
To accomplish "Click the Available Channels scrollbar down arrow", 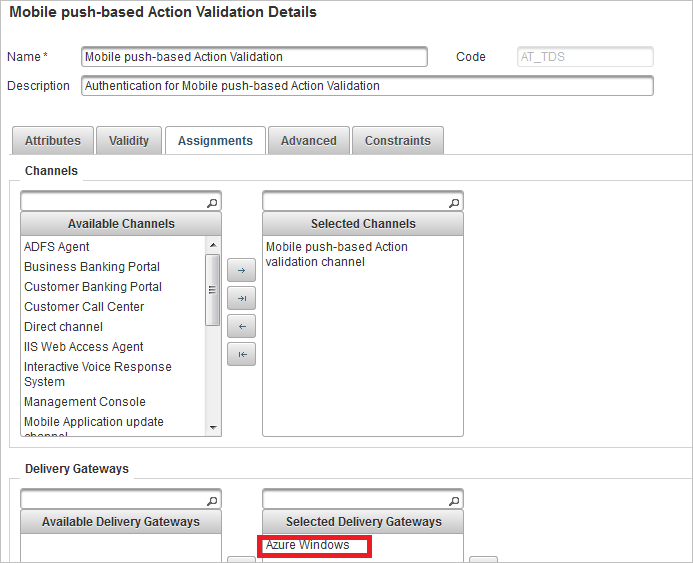I will (213, 427).
